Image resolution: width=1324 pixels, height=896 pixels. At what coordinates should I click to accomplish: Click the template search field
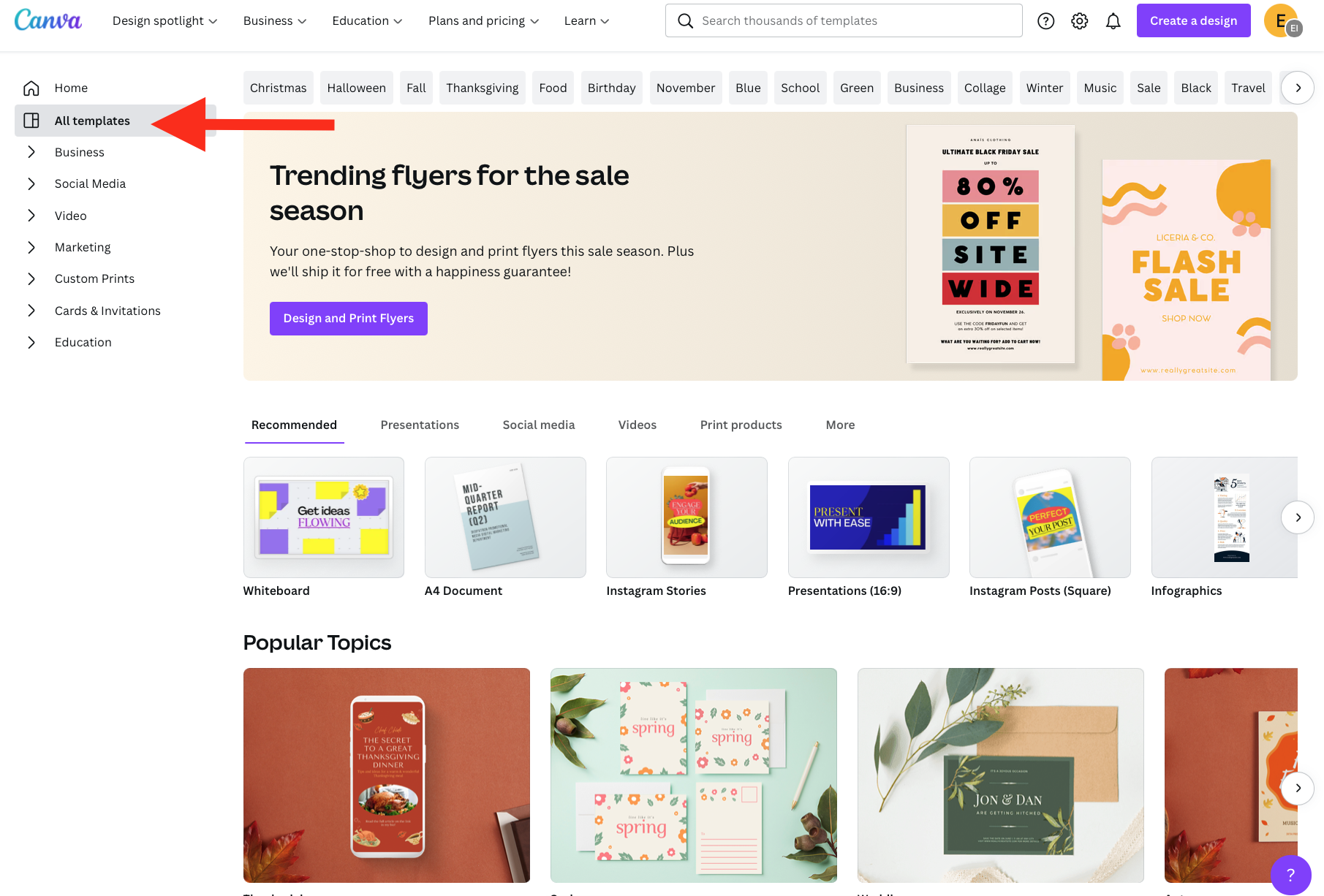(844, 20)
